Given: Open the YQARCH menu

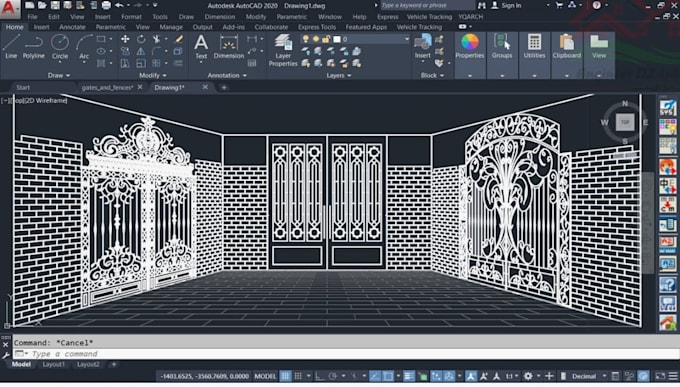Looking at the screenshot, I should [x=471, y=16].
